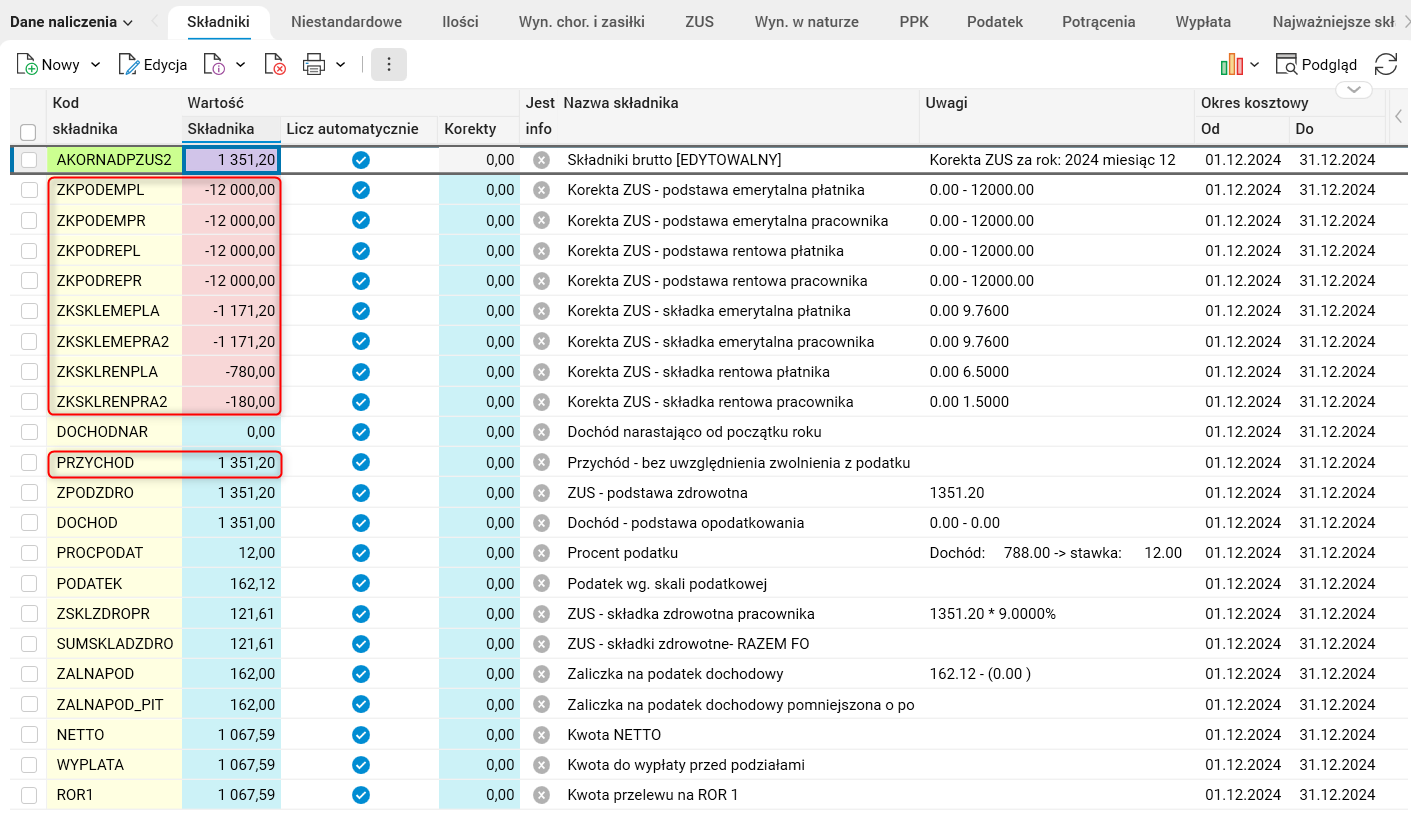Select the AKORNADPZUS2 value cell 1 351,20
Screen dimensions: 1411x818
point(231,160)
